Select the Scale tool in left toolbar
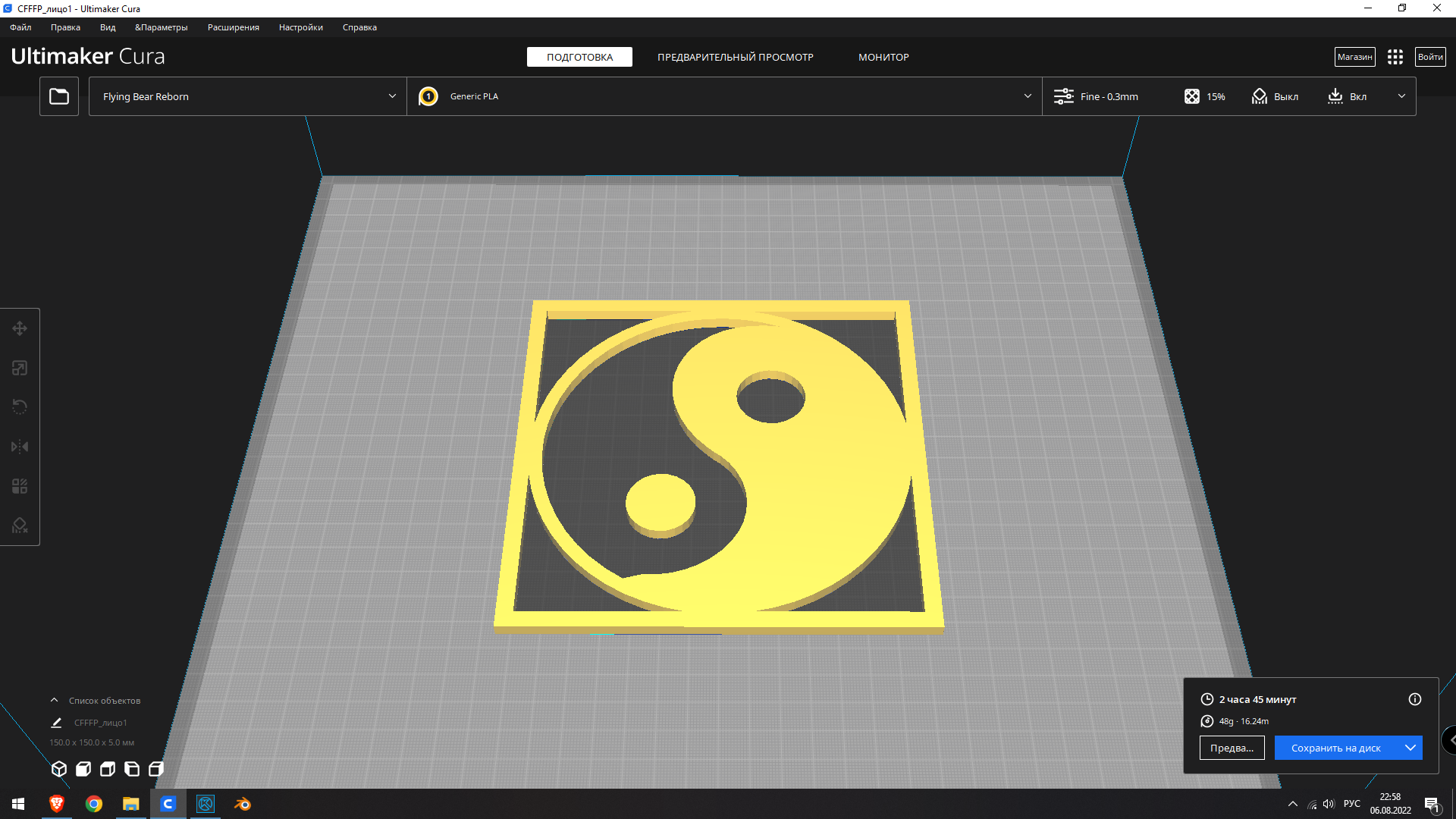This screenshot has width=1456, height=819. (20, 368)
